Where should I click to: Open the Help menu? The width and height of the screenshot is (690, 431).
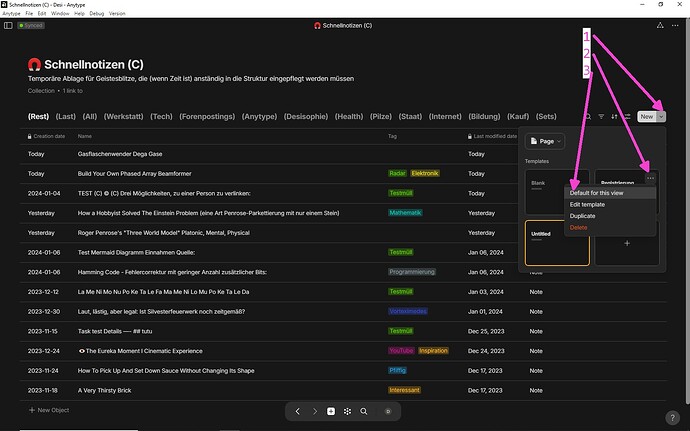pyautogui.click(x=79, y=13)
